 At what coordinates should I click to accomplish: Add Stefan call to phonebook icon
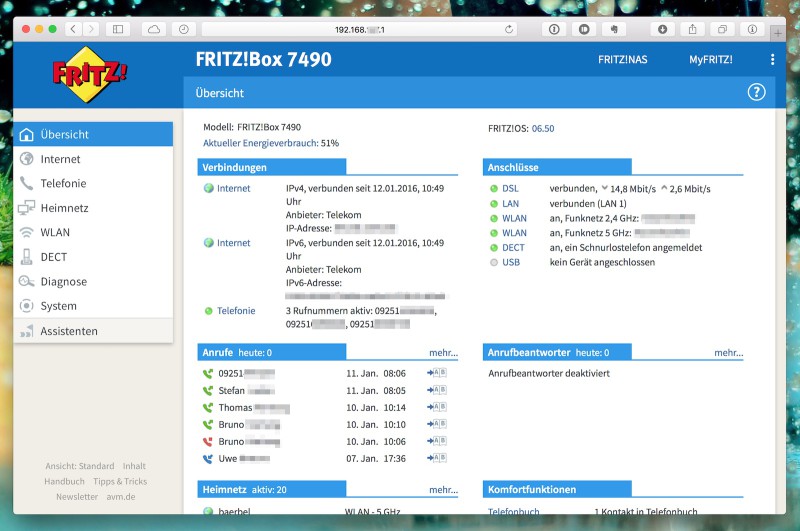coord(437,390)
